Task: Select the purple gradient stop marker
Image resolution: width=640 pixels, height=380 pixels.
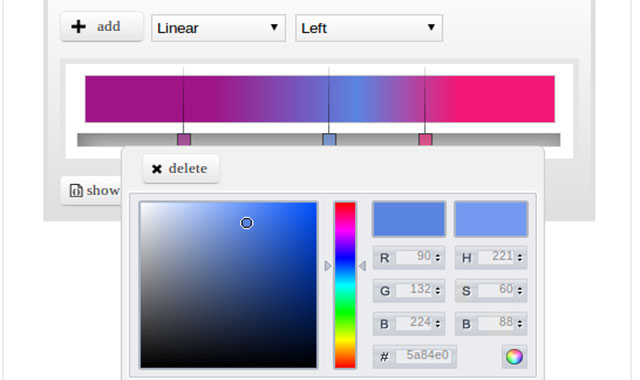Action: pyautogui.click(x=184, y=140)
